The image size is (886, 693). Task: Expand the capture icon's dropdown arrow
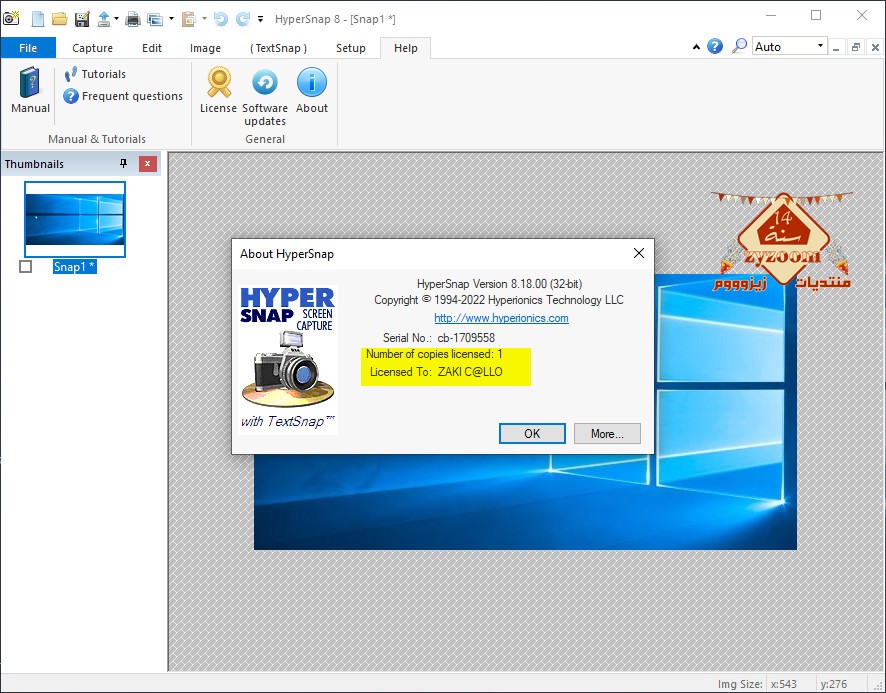(171, 19)
